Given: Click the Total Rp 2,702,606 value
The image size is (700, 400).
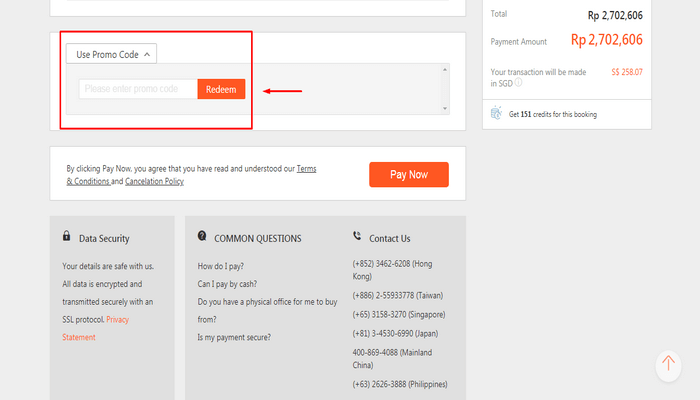Looking at the screenshot, I should (615, 16).
